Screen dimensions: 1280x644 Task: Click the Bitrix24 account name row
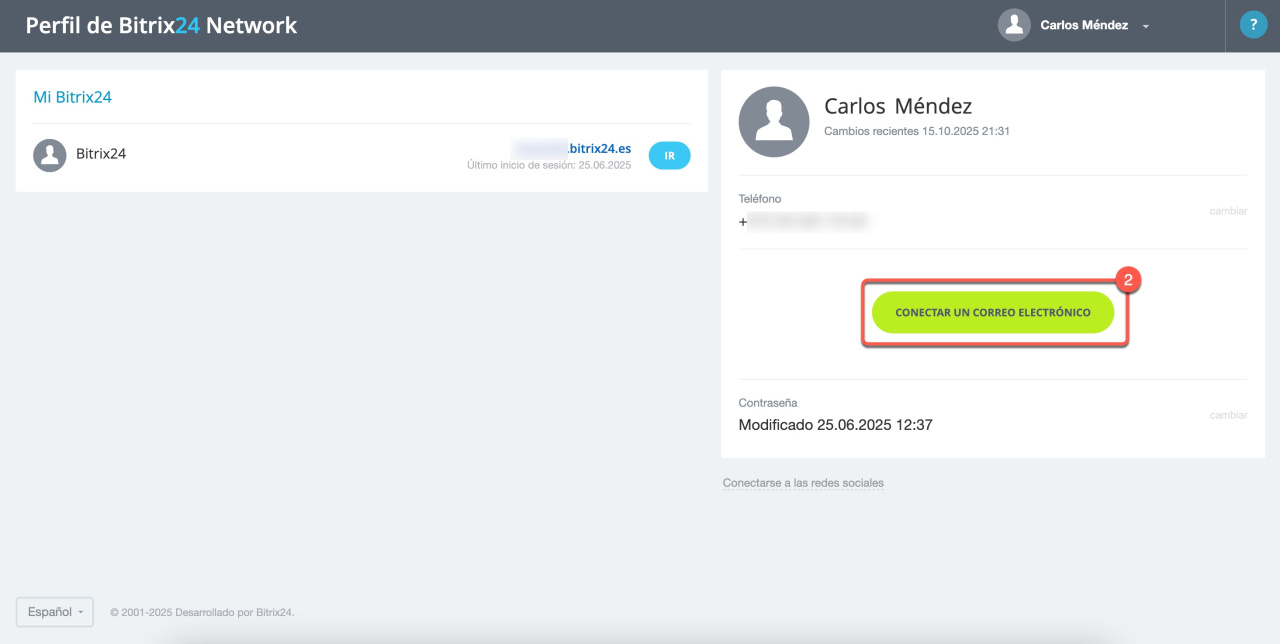point(101,154)
